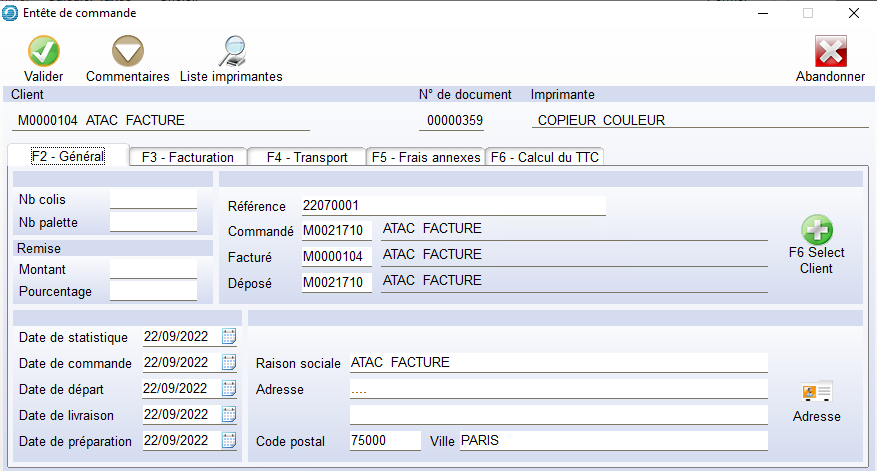The height and width of the screenshot is (471, 877).
Task: Click the Nb colis input field
Action: (153, 200)
